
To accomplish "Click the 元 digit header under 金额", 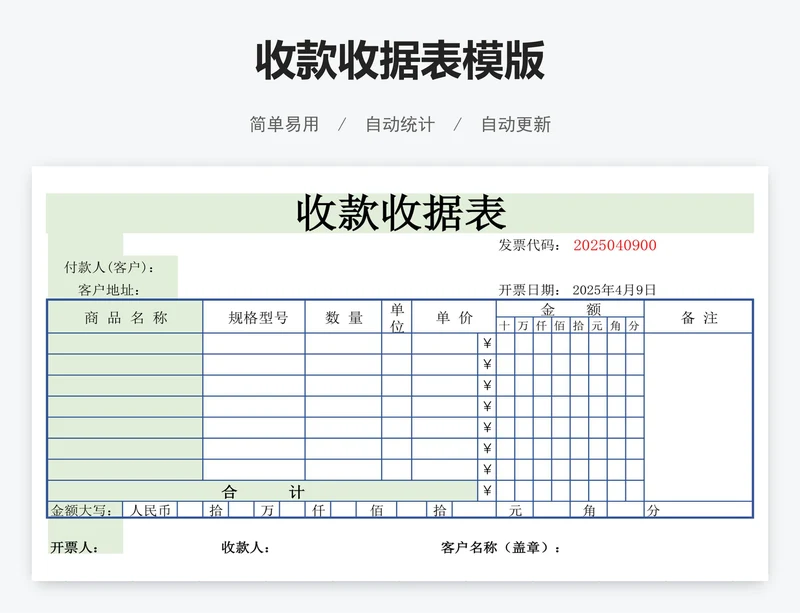I will [x=597, y=326].
